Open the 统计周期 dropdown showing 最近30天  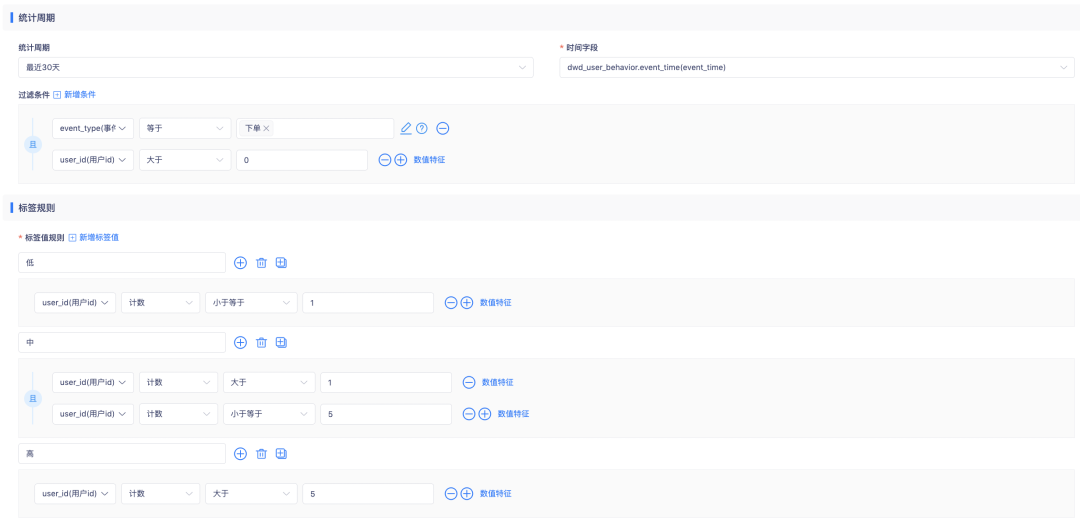pyautogui.click(x=276, y=68)
